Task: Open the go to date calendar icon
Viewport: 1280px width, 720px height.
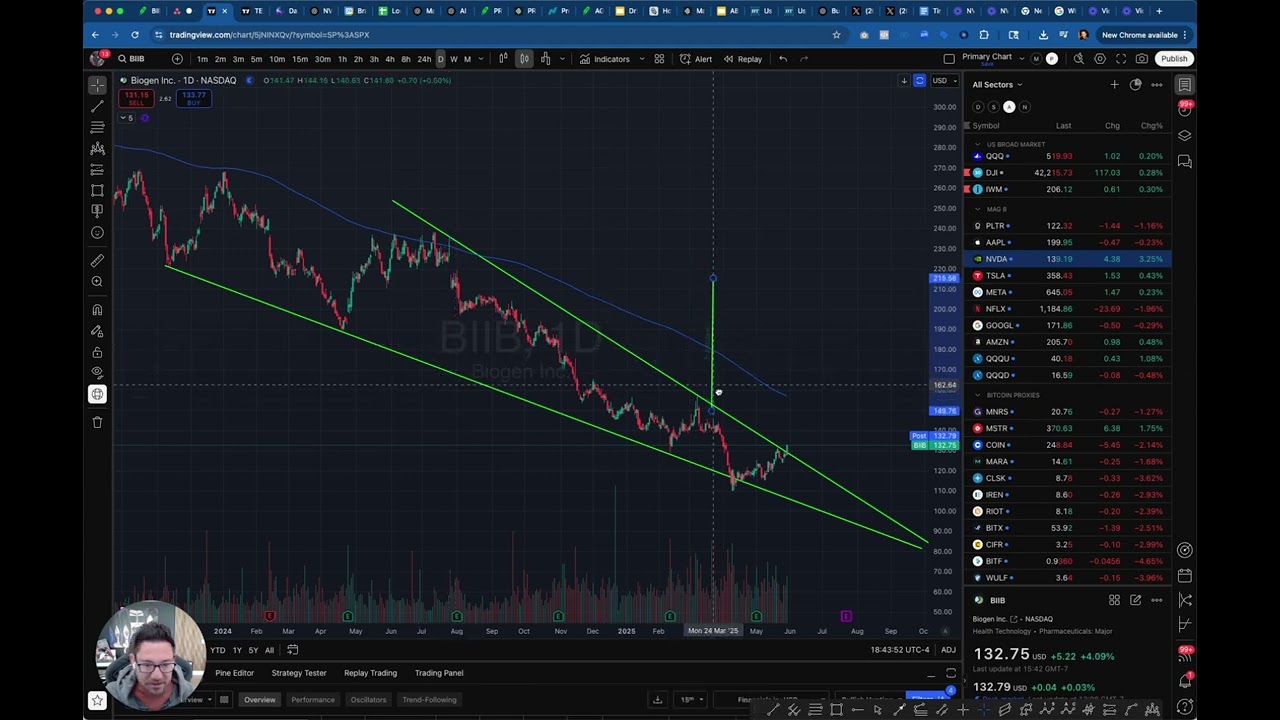Action: coord(292,650)
